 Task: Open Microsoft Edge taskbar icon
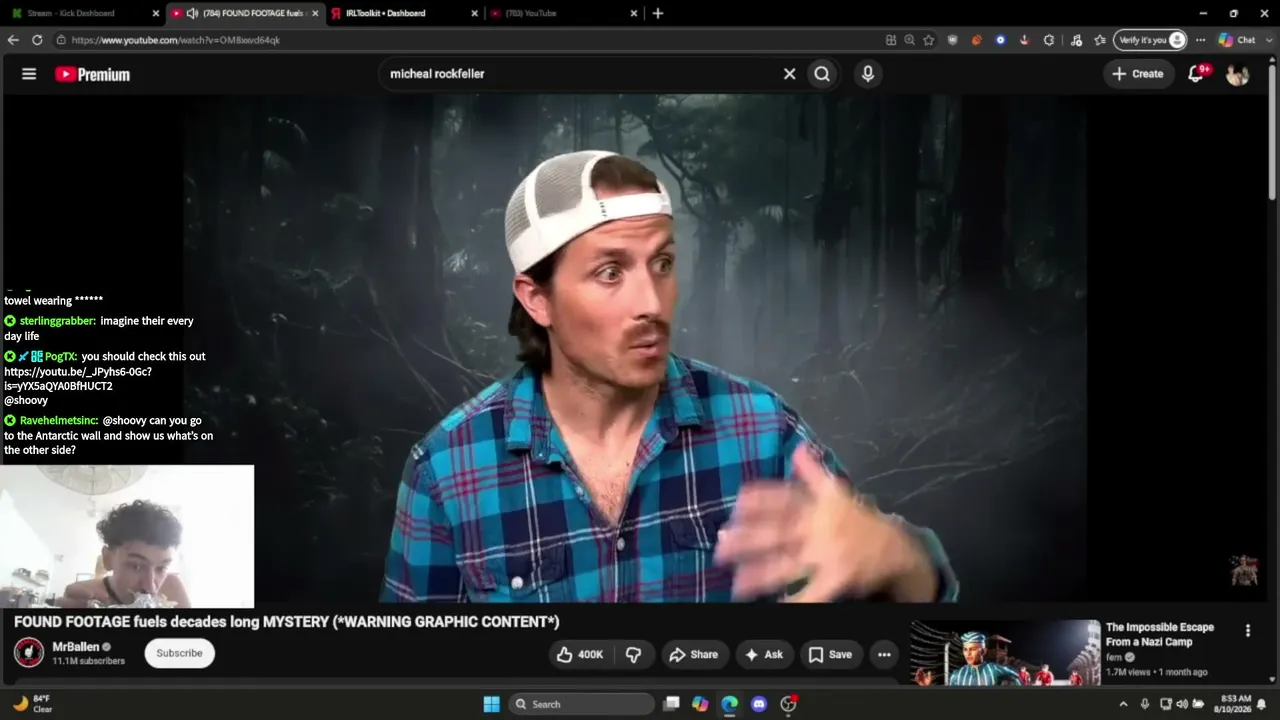click(729, 704)
